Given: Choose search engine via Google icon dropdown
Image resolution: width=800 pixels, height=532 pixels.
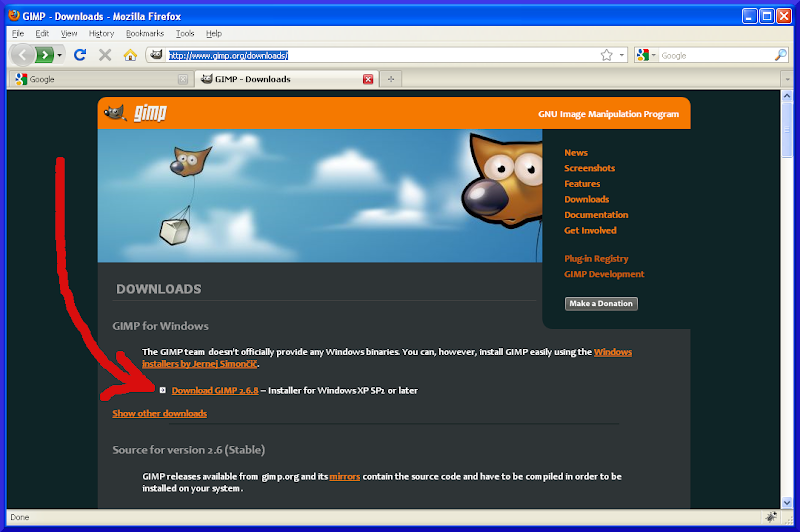Looking at the screenshot, I should point(646,55).
